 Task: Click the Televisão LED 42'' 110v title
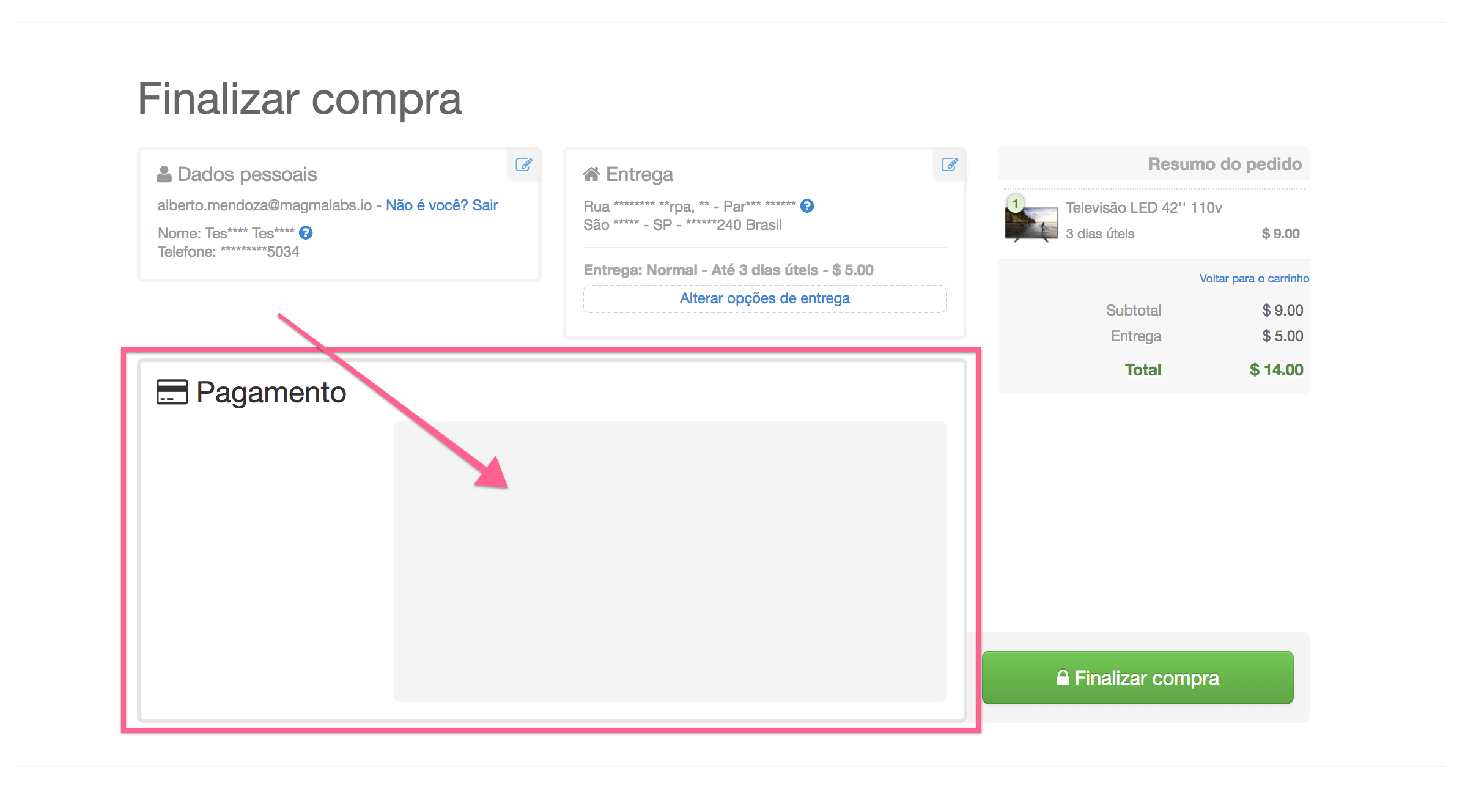pos(1143,208)
